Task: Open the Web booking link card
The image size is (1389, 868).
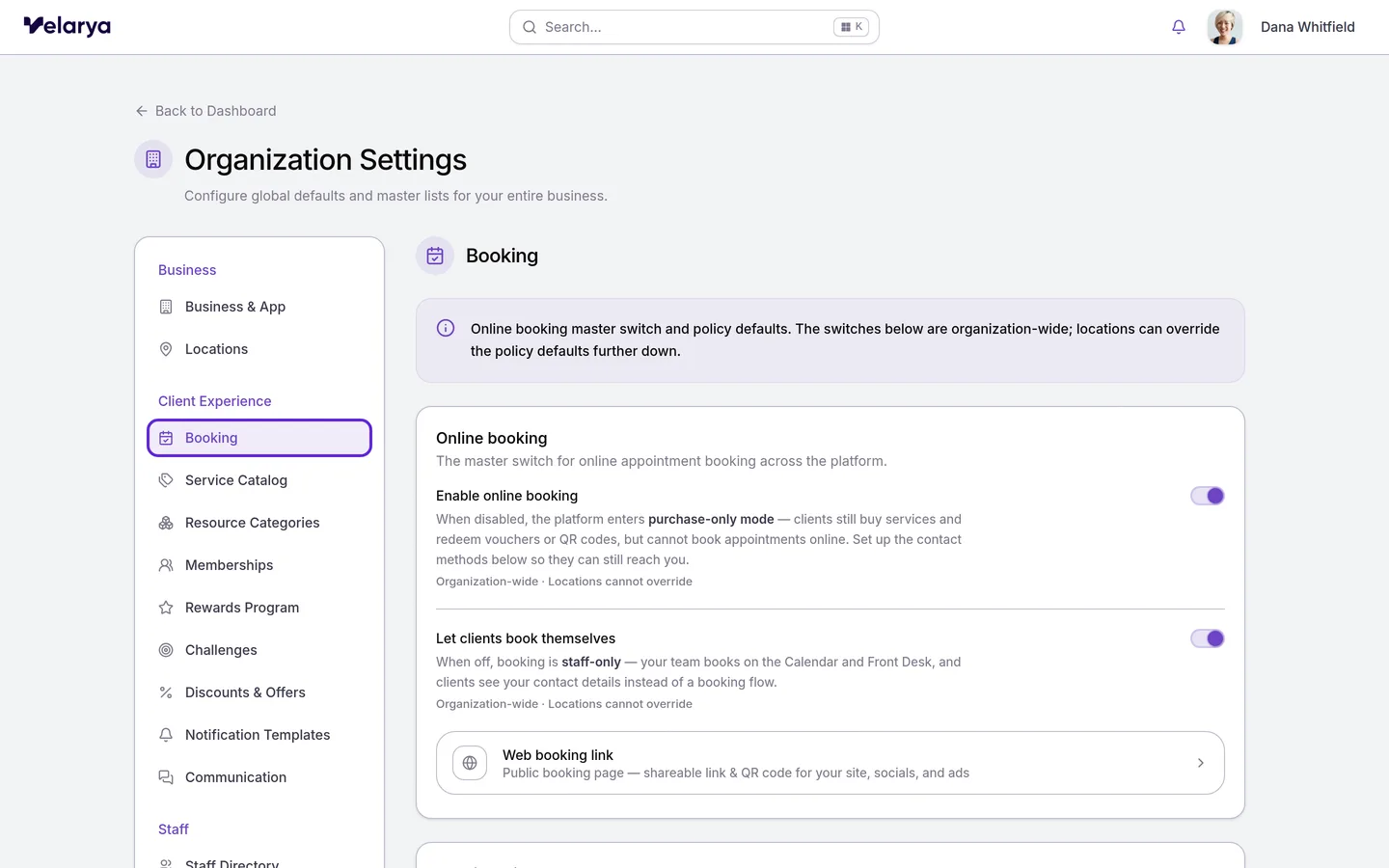Action: tap(831, 763)
